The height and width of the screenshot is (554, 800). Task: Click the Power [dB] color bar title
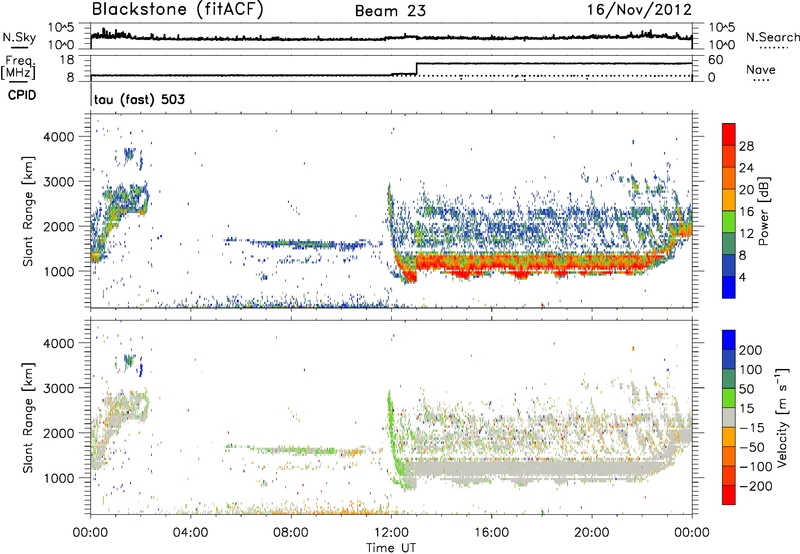(x=764, y=211)
